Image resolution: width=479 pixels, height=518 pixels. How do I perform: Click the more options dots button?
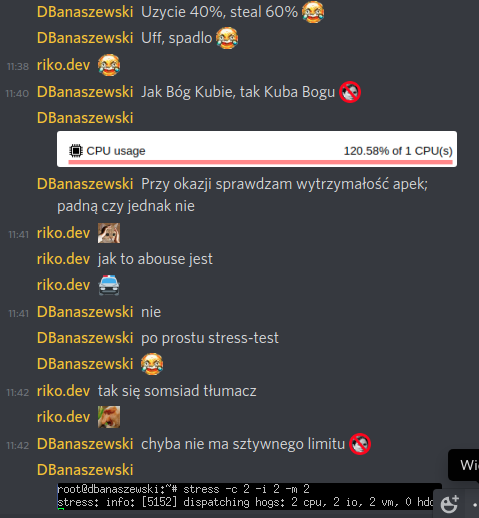click(476, 505)
